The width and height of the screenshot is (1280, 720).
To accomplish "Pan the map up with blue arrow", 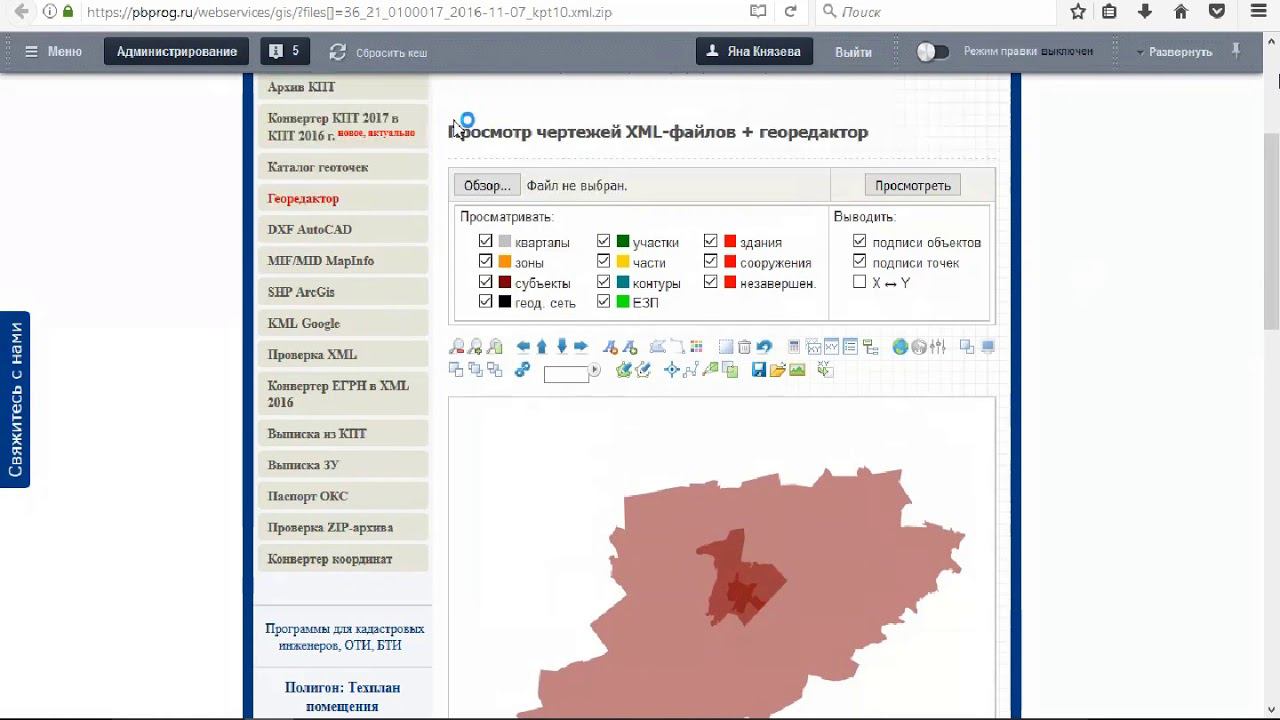I will coord(542,347).
